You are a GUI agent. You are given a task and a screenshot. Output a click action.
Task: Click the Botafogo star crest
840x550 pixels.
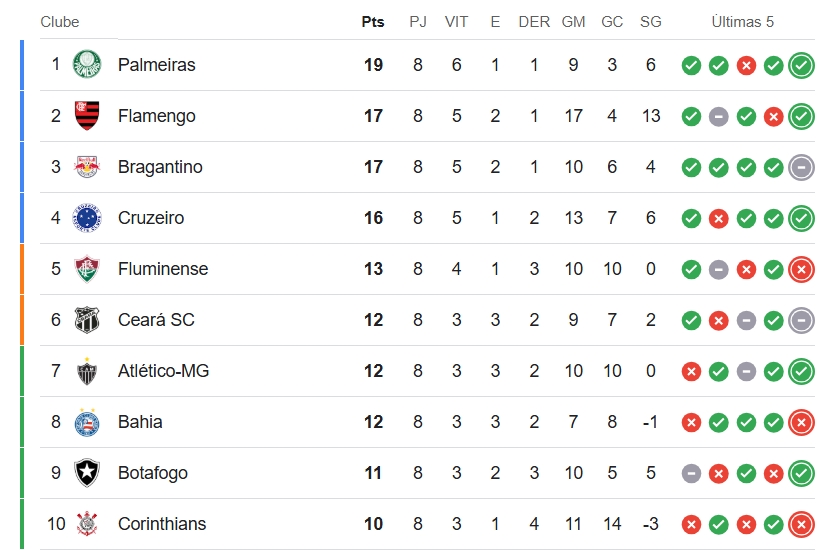point(87,473)
